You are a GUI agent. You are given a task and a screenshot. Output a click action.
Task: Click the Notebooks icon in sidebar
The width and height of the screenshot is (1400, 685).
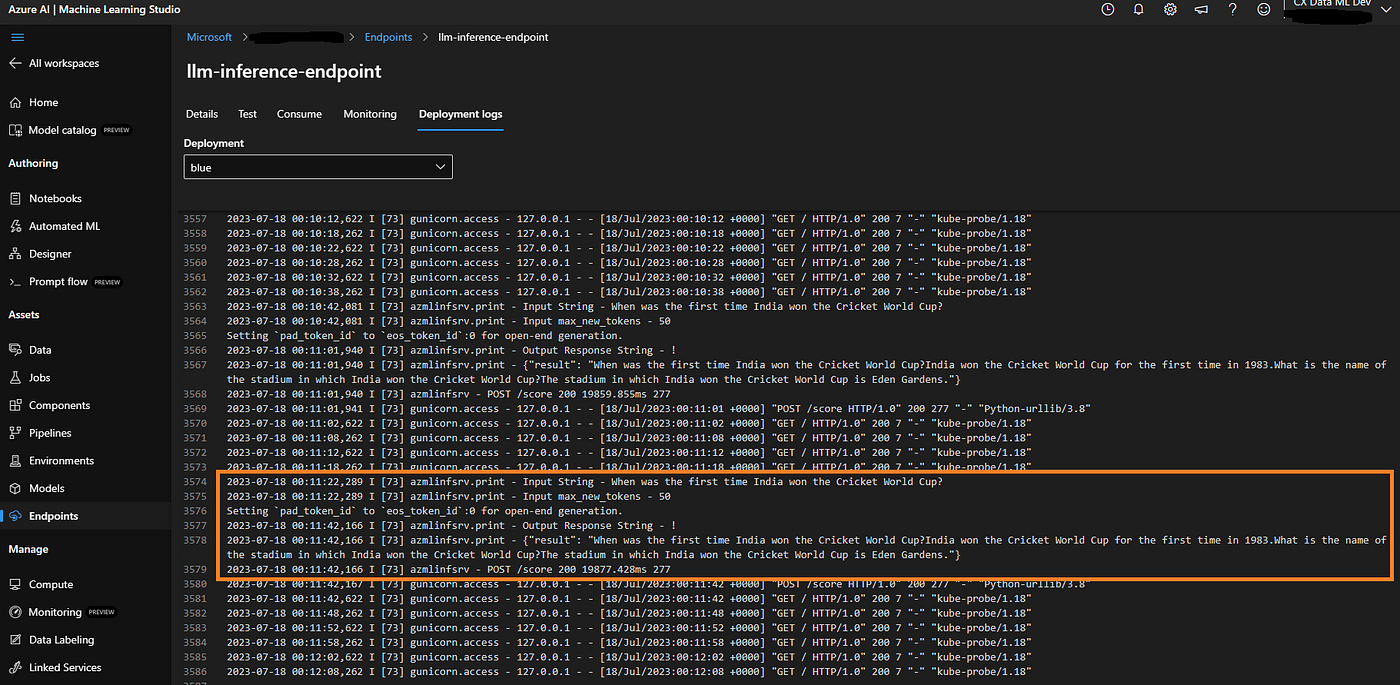click(15, 198)
